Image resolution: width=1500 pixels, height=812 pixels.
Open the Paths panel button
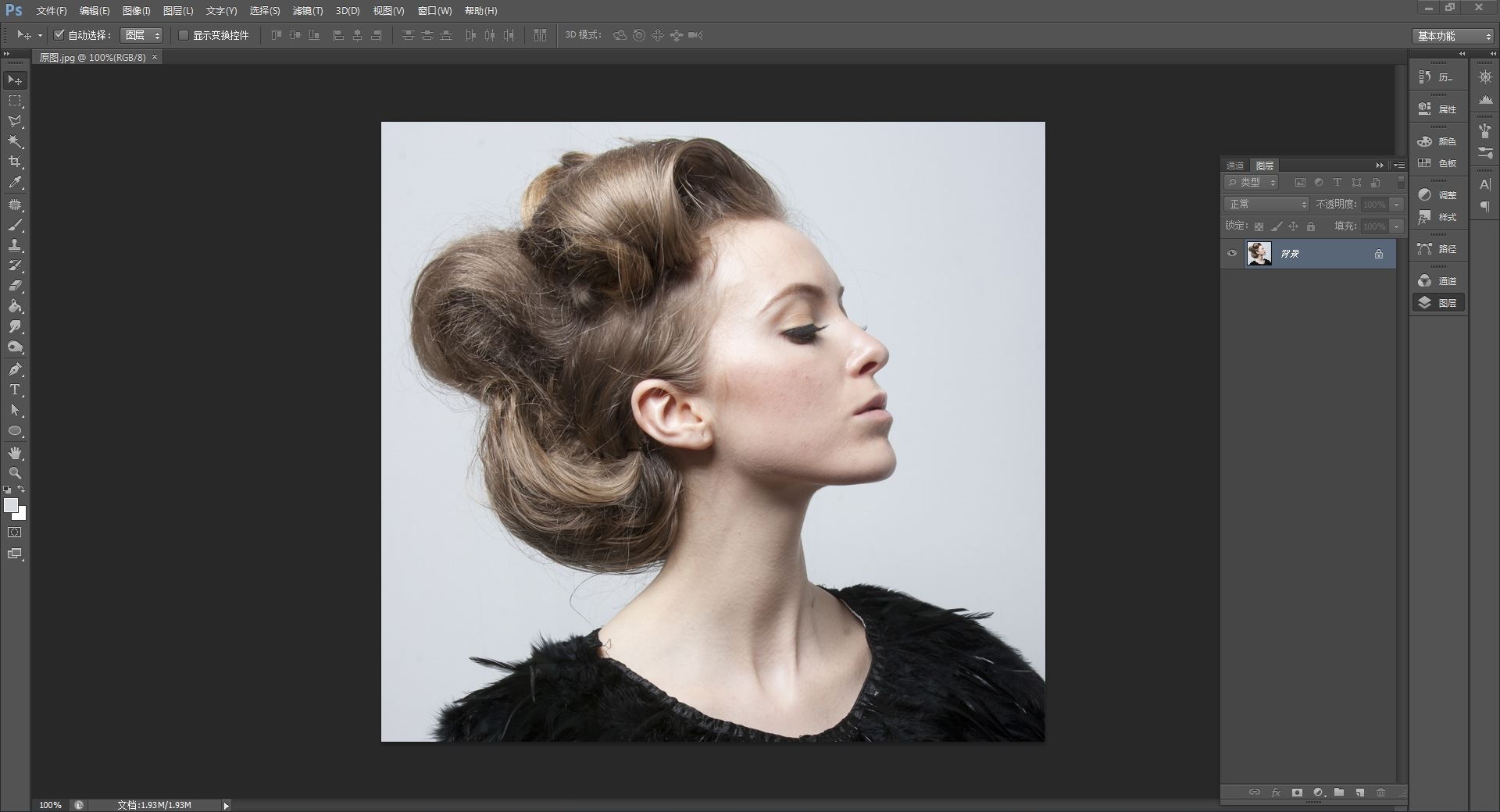pos(1437,249)
